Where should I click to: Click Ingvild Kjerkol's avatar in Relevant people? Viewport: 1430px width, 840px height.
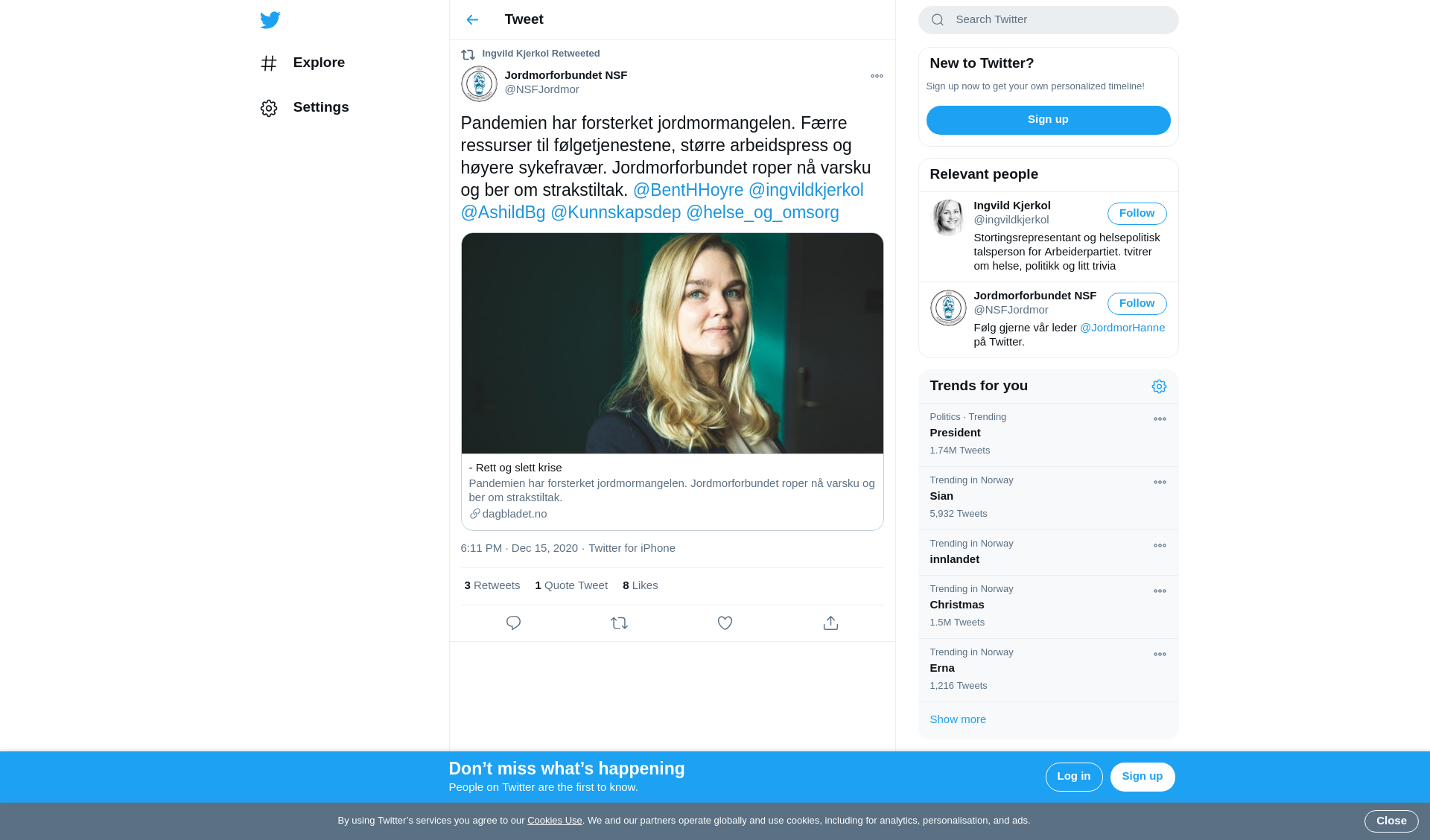tap(948, 217)
